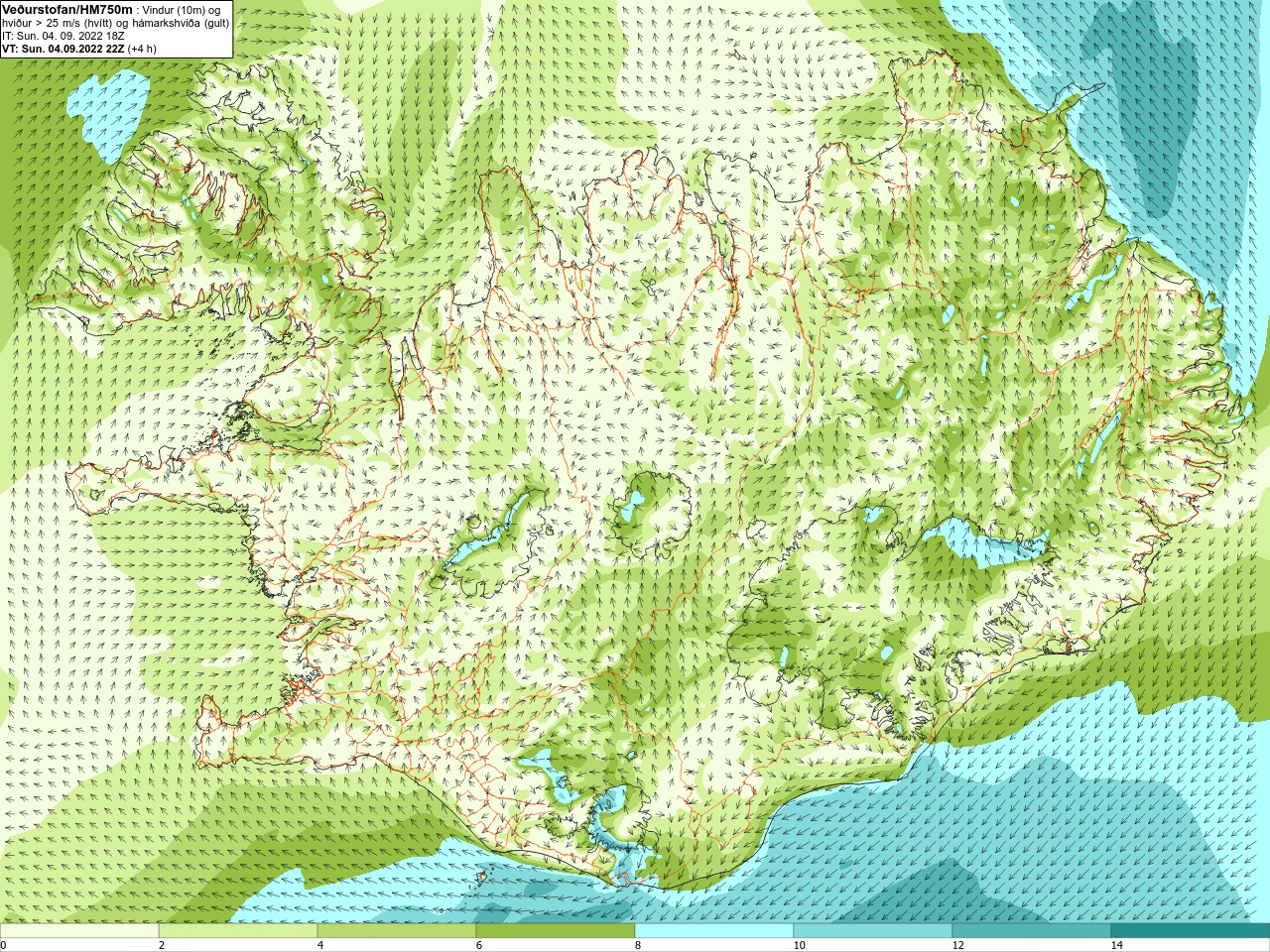This screenshot has height=952, width=1270.
Task: Click the legend value 8
Action: click(638, 945)
